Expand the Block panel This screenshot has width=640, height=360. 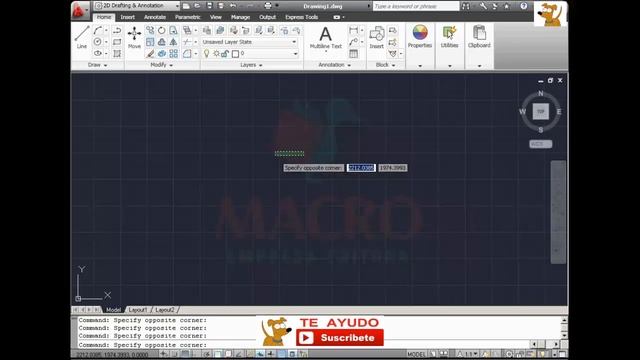click(x=385, y=65)
